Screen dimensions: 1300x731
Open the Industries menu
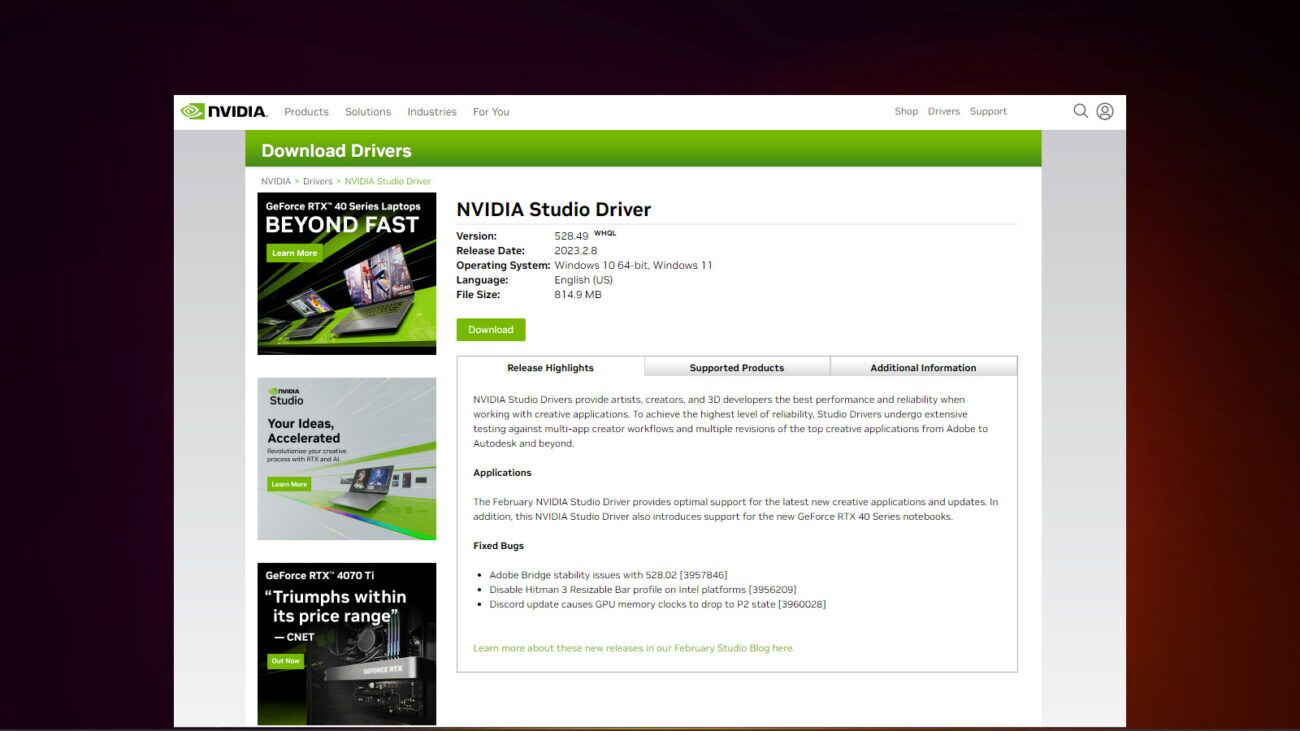point(431,111)
